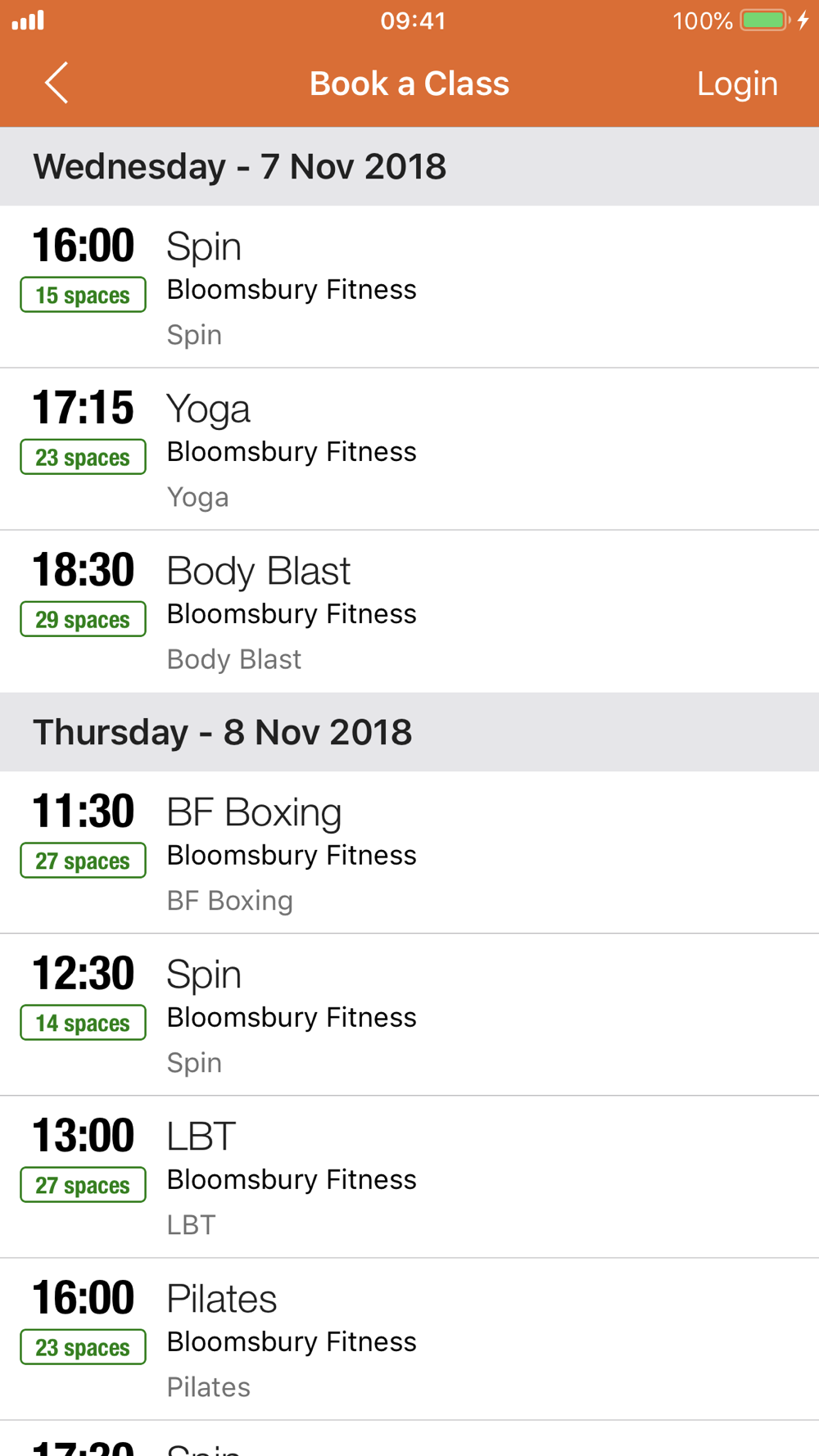Tap the signal strength bars icon

[x=28, y=20]
